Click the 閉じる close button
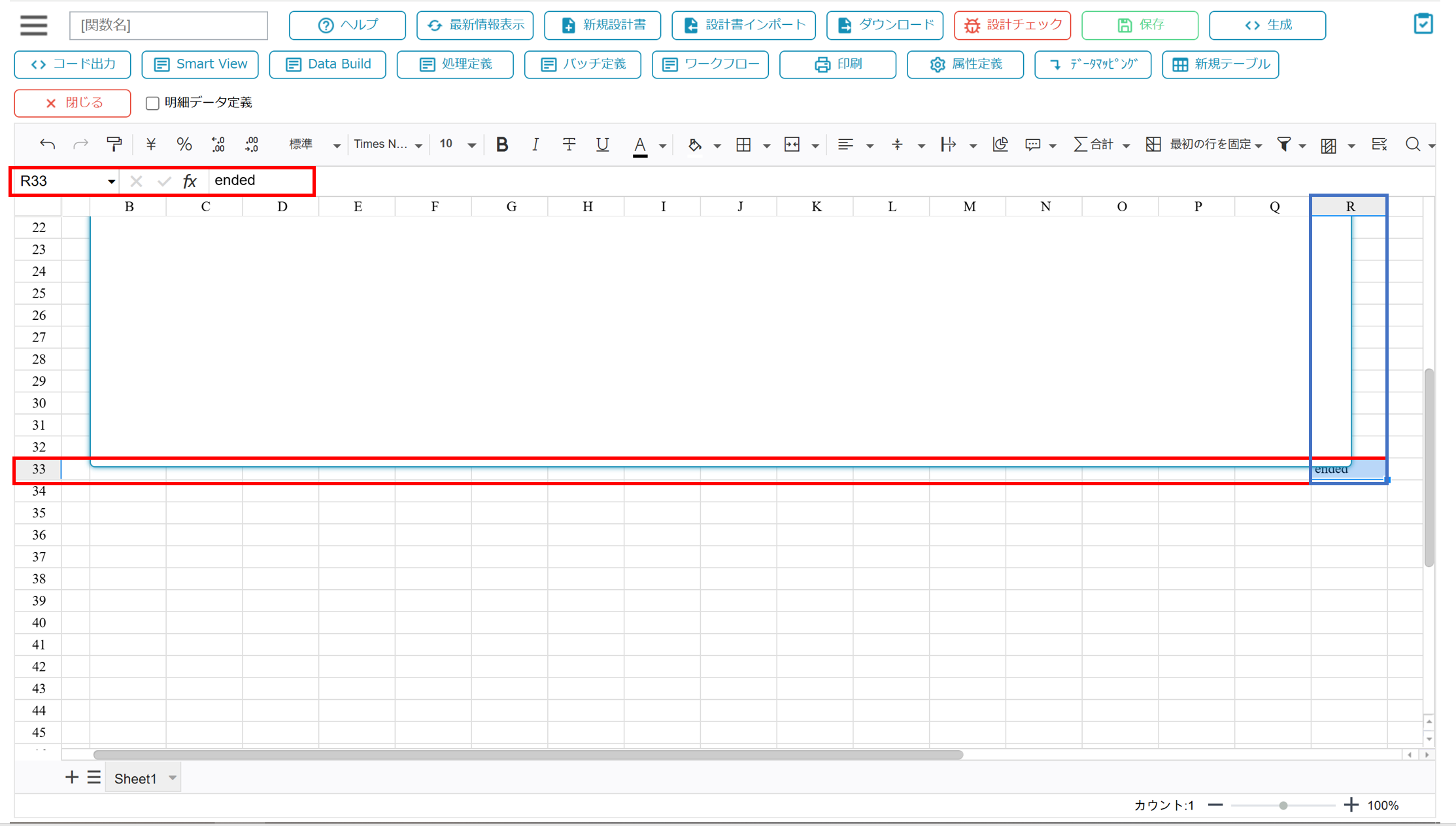1456x826 pixels. (x=73, y=103)
